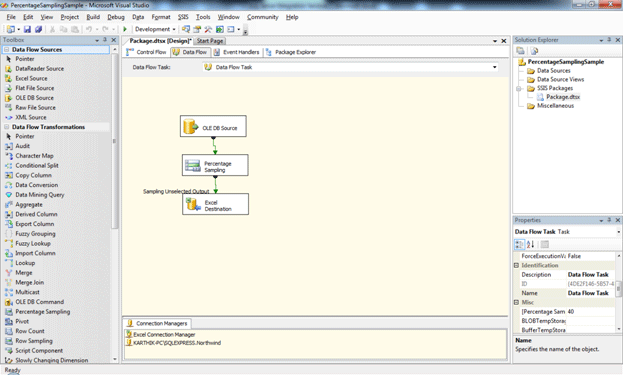Select Multicast transformation
This screenshot has width=623, height=375.
pos(27,292)
